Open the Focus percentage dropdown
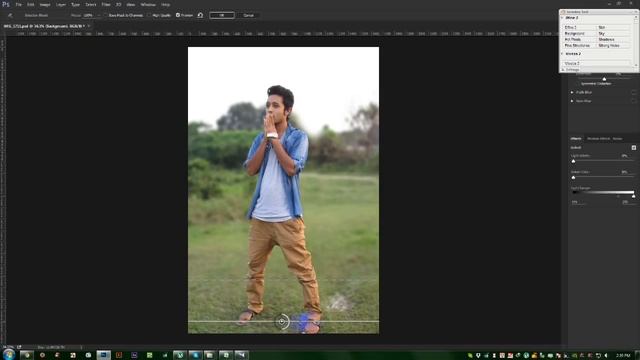Screen dimensions: 640x360 [x=98, y=16]
